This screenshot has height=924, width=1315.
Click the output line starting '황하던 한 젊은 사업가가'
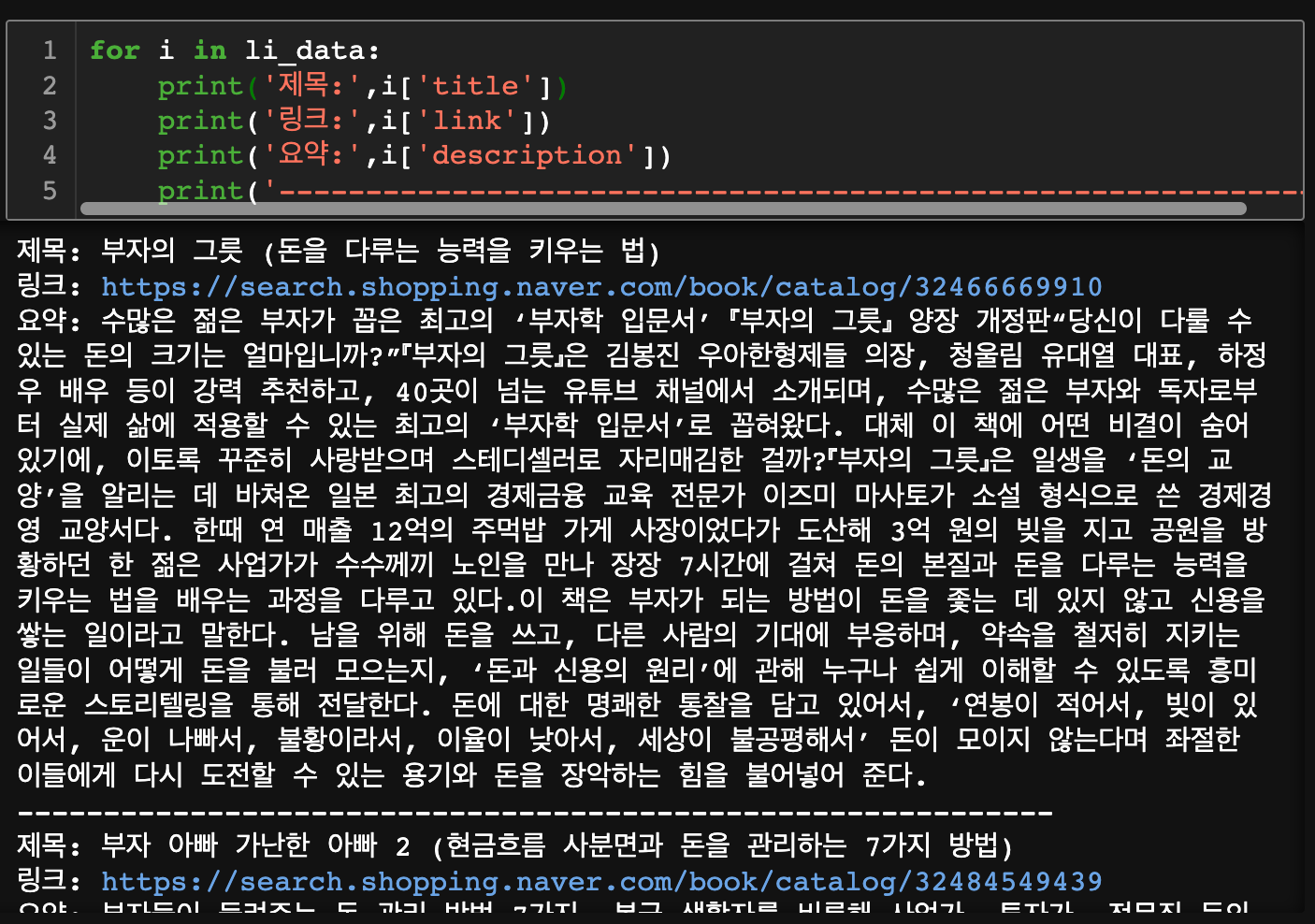tap(632, 564)
